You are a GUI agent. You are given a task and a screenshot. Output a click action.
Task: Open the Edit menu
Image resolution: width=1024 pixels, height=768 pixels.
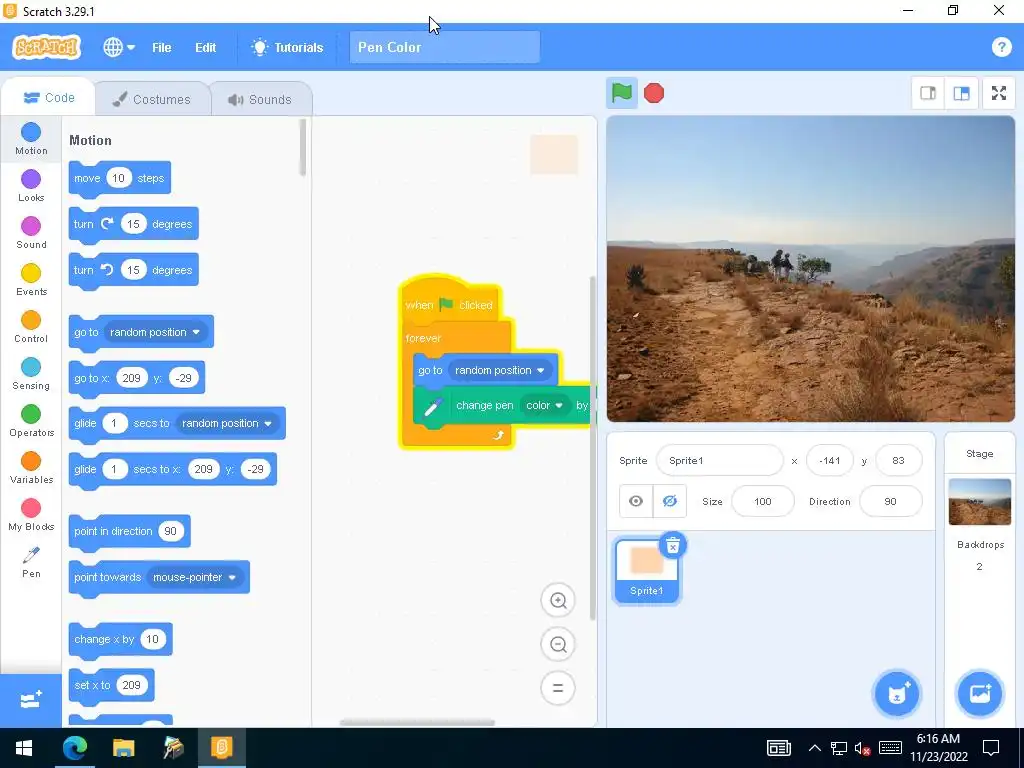click(x=205, y=48)
